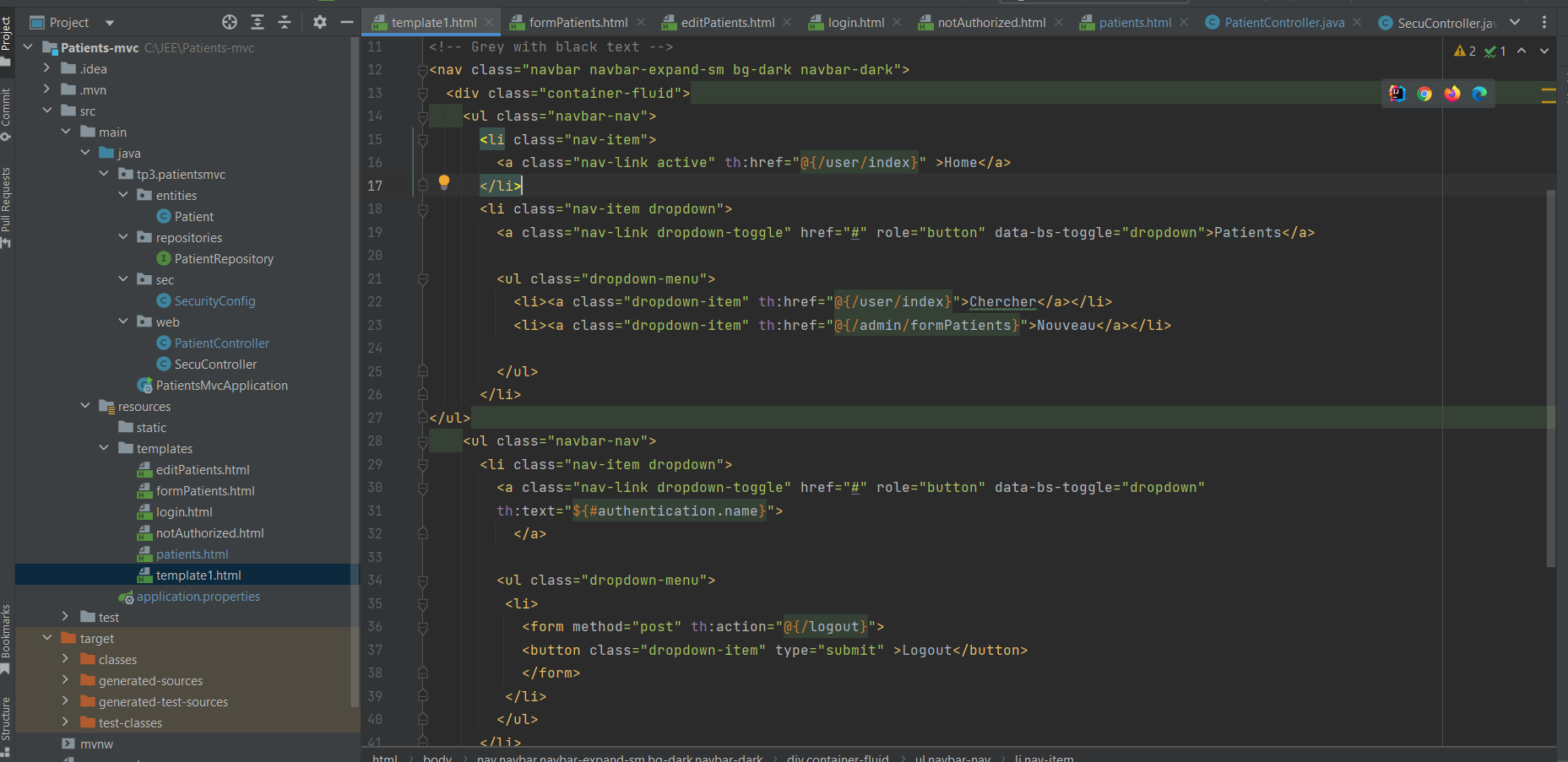Open SecurityConfig class in project tree

(214, 301)
